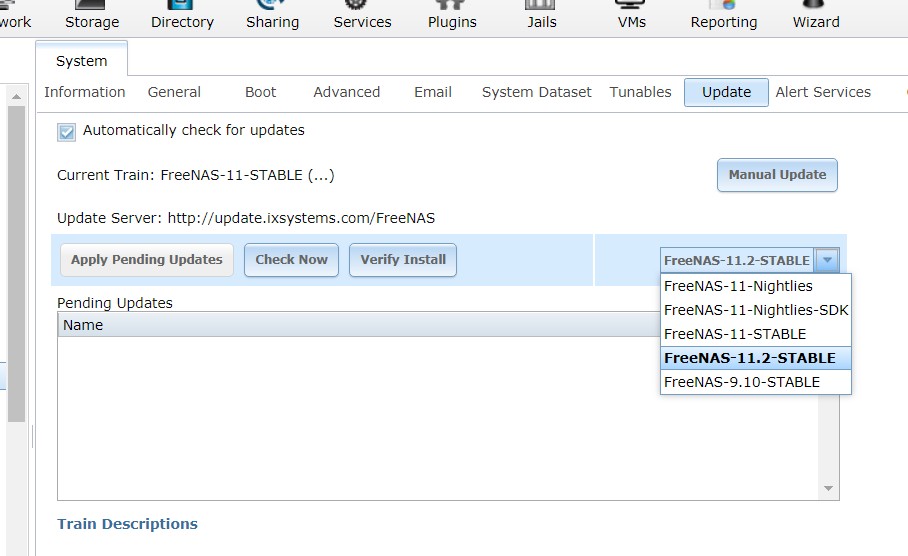Open the VMs section in top navigation
The width and height of the screenshot is (908, 556).
[631, 16]
